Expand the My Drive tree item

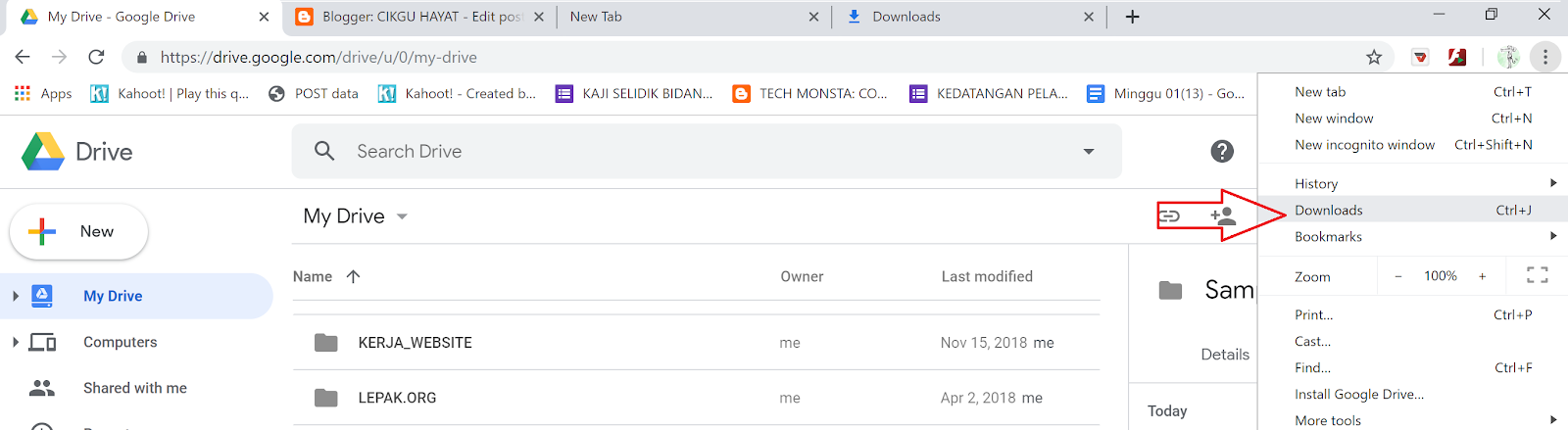click(x=15, y=296)
